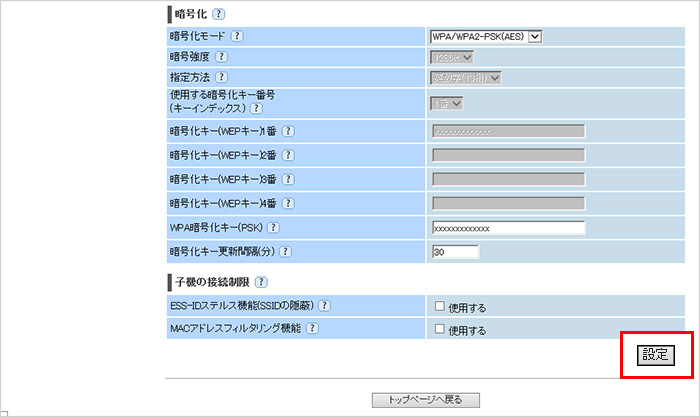Click help icon next to 暗号化 heading
The image size is (700, 417).
tap(219, 14)
